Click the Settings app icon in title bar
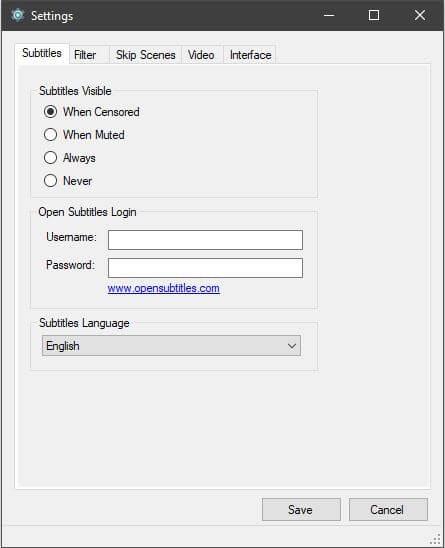Image resolution: width=445 pixels, height=548 pixels. tap(17, 15)
